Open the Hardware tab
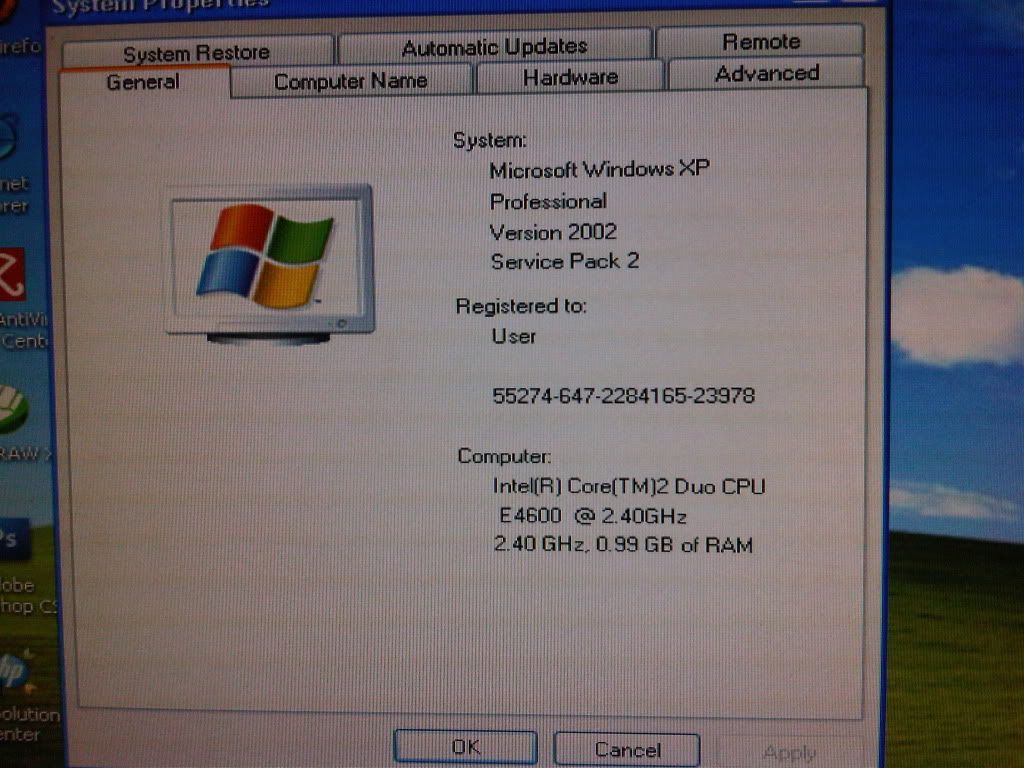1024x768 pixels. [570, 77]
